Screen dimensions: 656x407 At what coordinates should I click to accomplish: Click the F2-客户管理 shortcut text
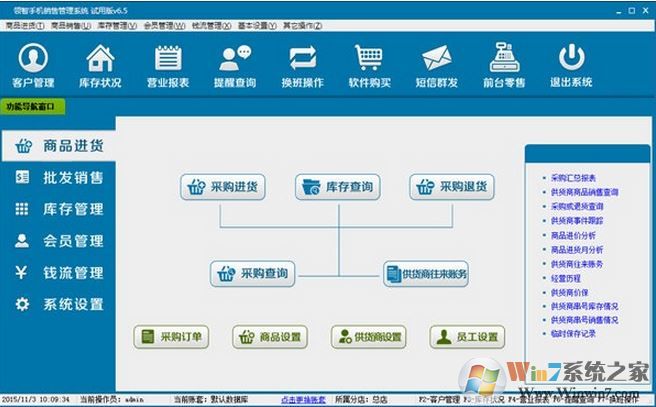pyautogui.click(x=439, y=399)
